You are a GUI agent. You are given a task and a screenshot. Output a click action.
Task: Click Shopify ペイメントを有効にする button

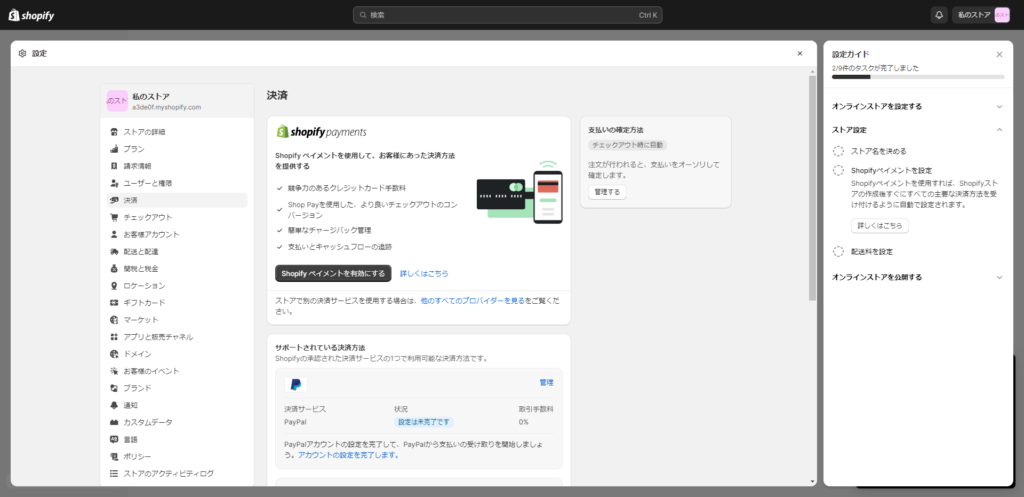pos(333,274)
